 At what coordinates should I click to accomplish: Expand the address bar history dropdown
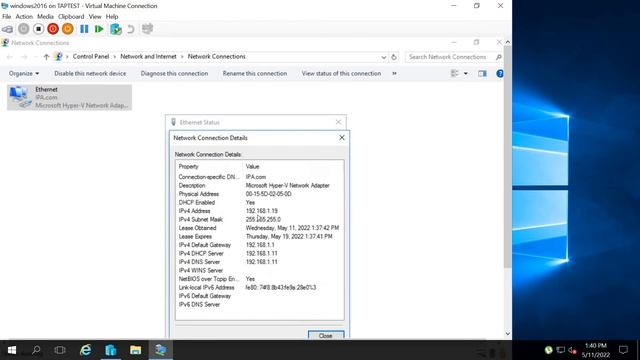384,57
